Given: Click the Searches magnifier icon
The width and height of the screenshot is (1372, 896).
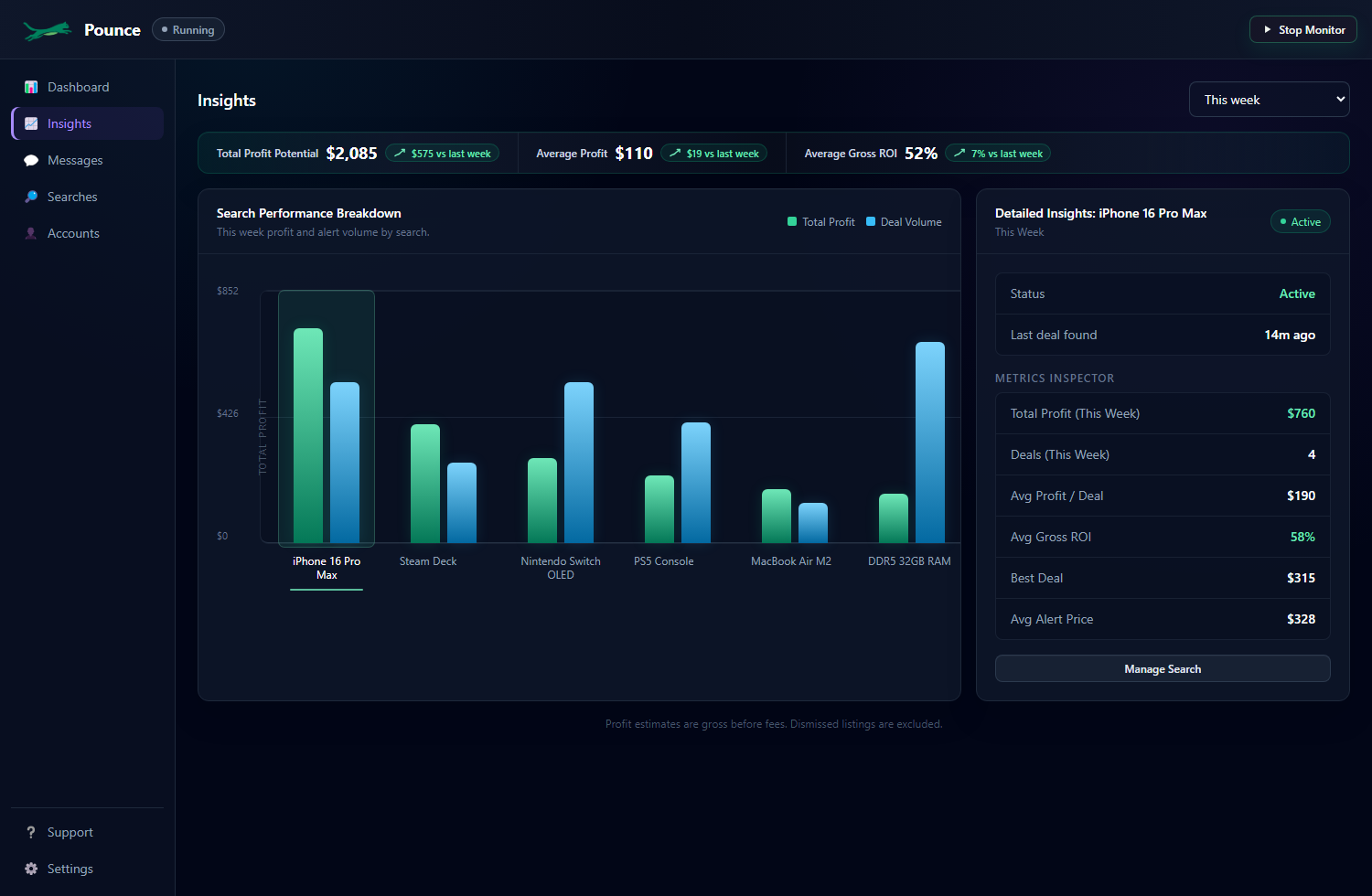Looking at the screenshot, I should pos(31,197).
